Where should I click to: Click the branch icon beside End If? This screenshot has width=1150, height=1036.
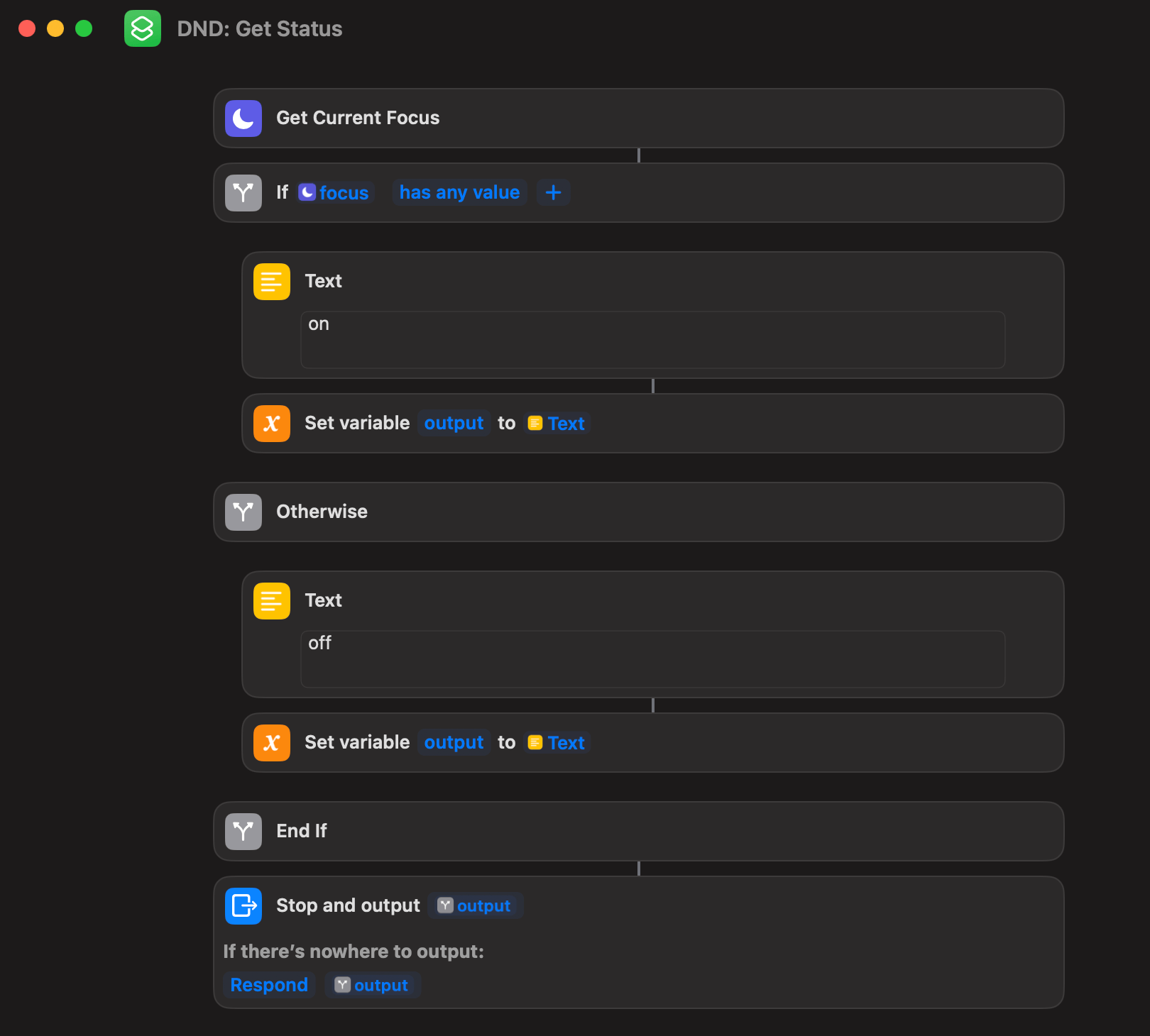[243, 832]
